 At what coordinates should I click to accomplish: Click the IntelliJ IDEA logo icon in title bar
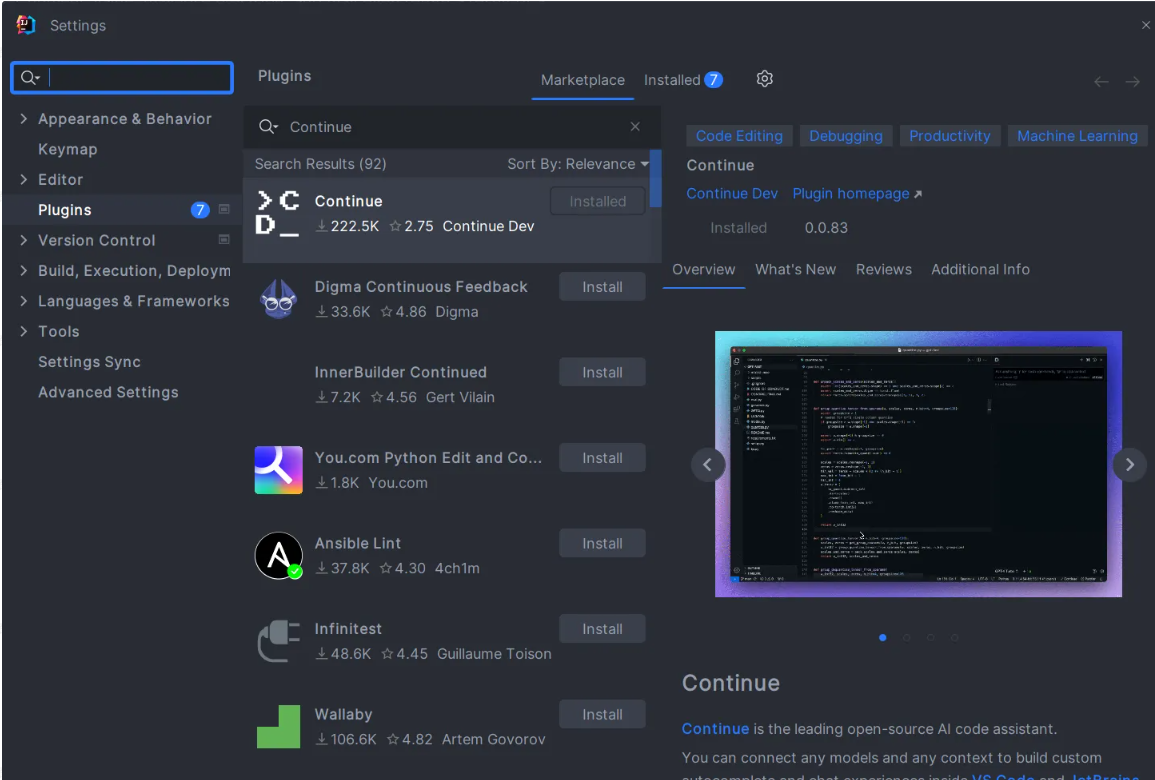click(x=26, y=25)
